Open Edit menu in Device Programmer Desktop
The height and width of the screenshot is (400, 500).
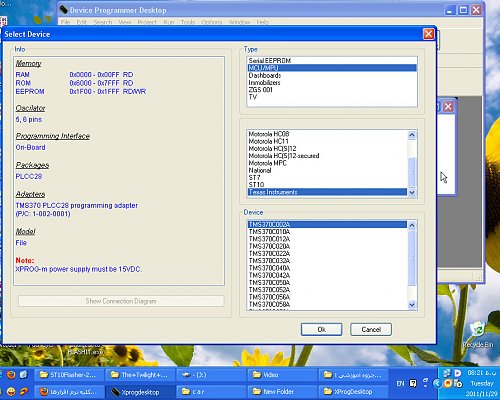click(x=82, y=22)
